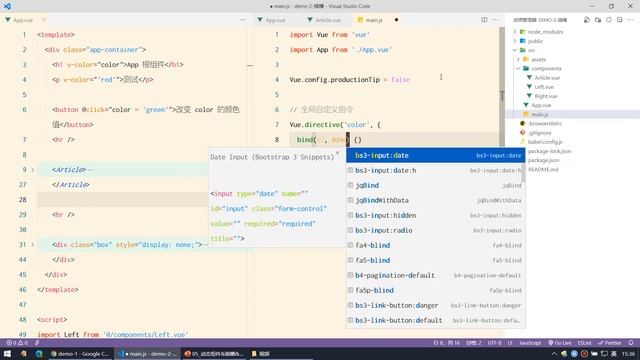Click ESLint status bar item
This screenshot has height=360, width=640.
point(584,343)
